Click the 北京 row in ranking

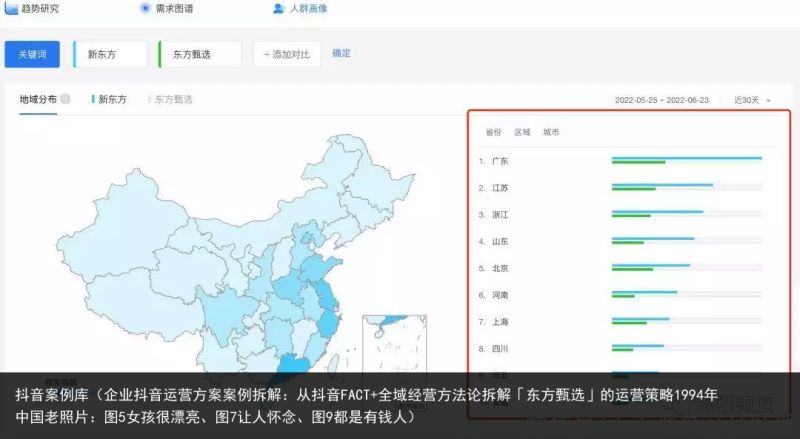(620, 268)
